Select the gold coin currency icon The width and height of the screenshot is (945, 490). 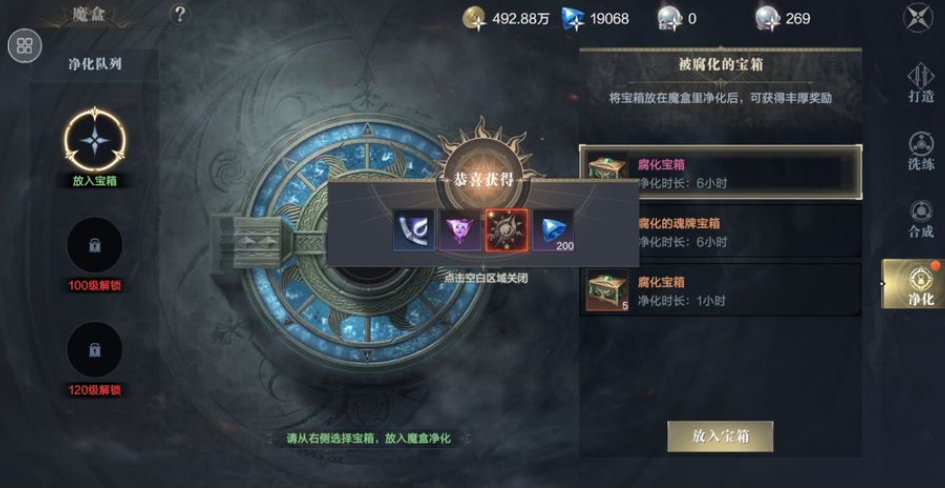tap(474, 19)
